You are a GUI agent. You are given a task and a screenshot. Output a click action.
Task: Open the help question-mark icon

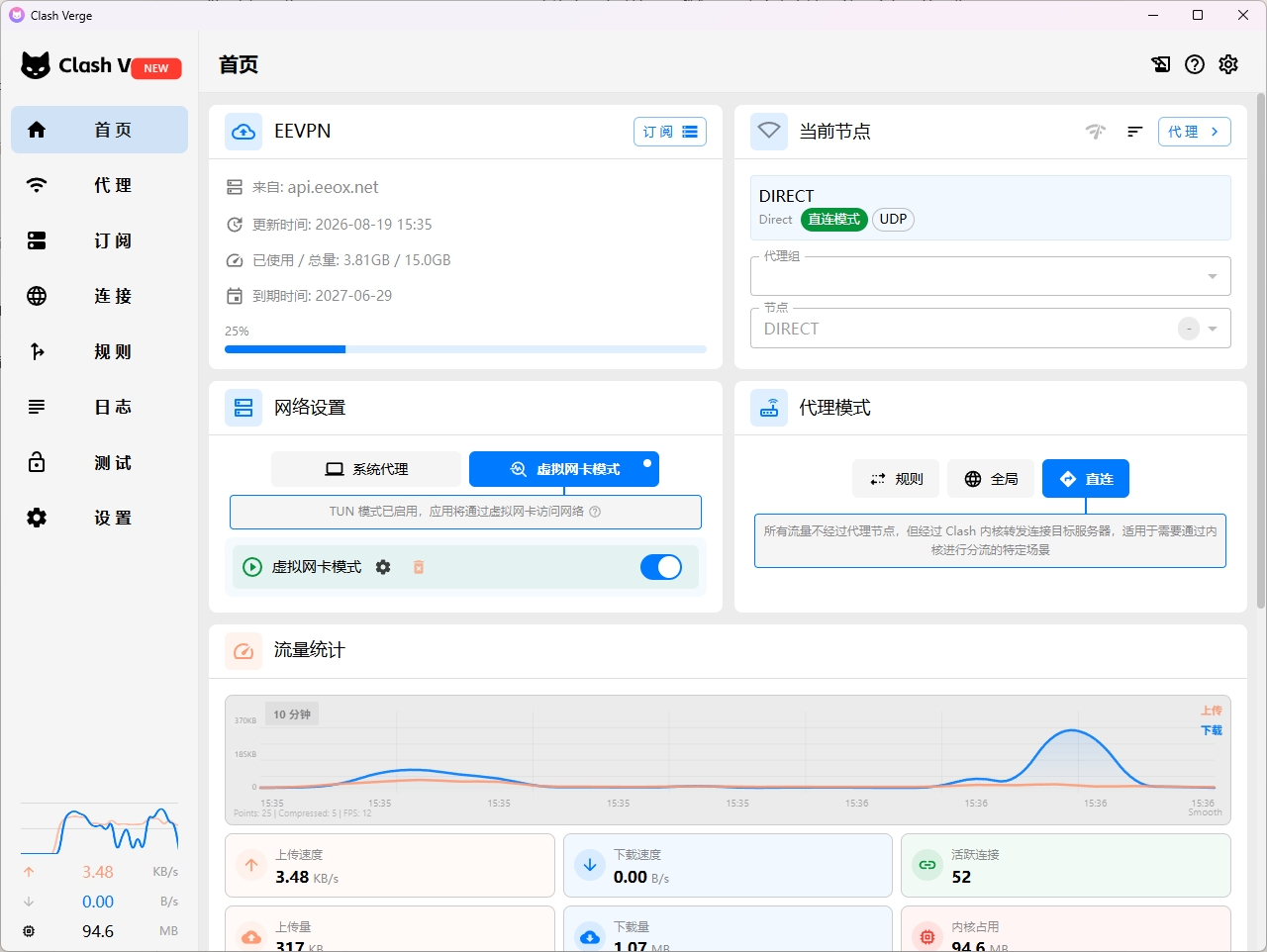1195,64
